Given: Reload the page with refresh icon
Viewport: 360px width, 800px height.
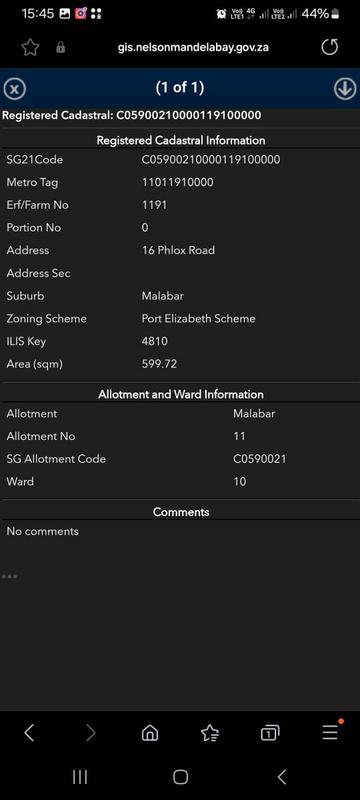Looking at the screenshot, I should point(329,47).
